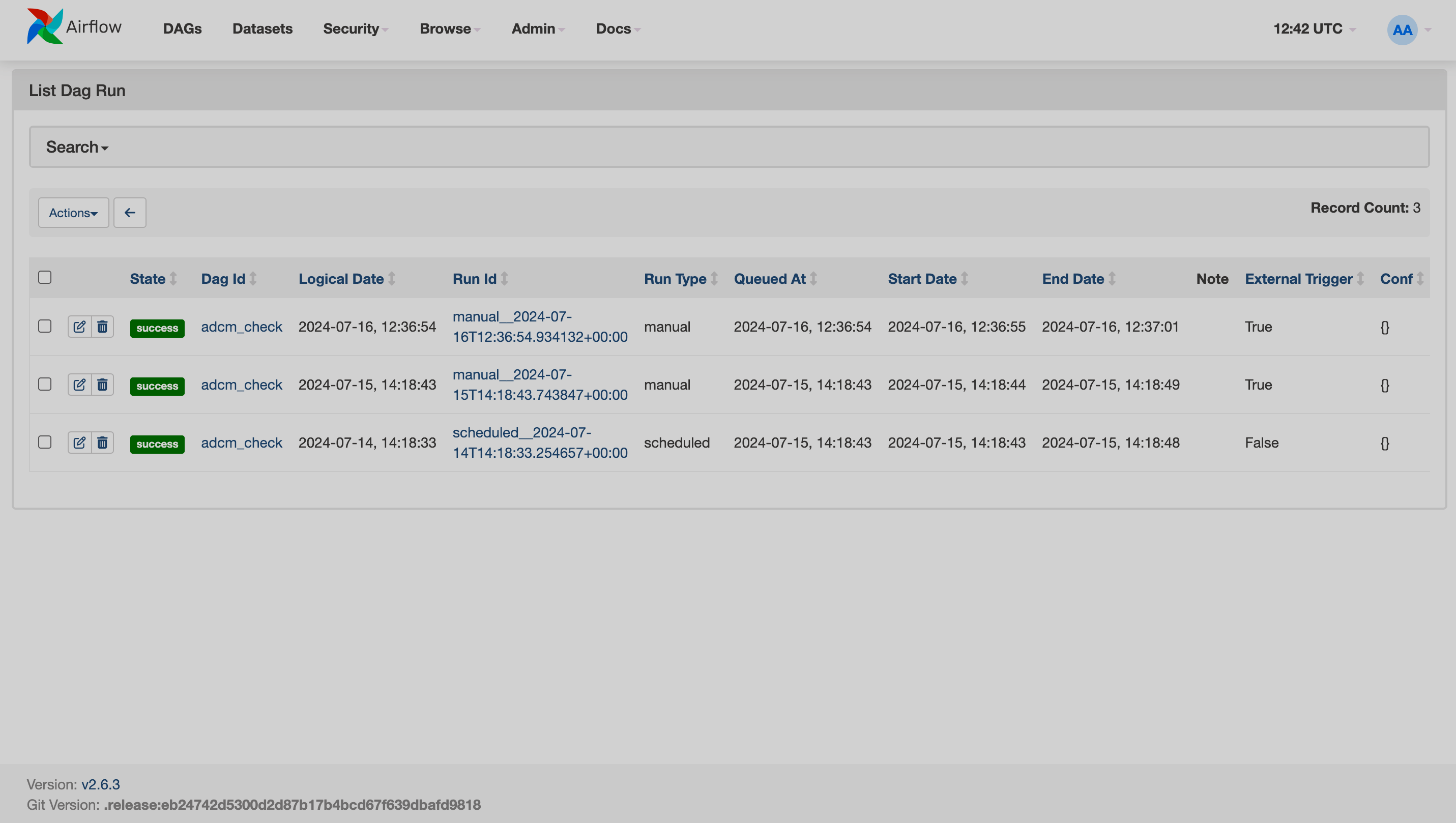Check the first dag run row

(x=44, y=326)
